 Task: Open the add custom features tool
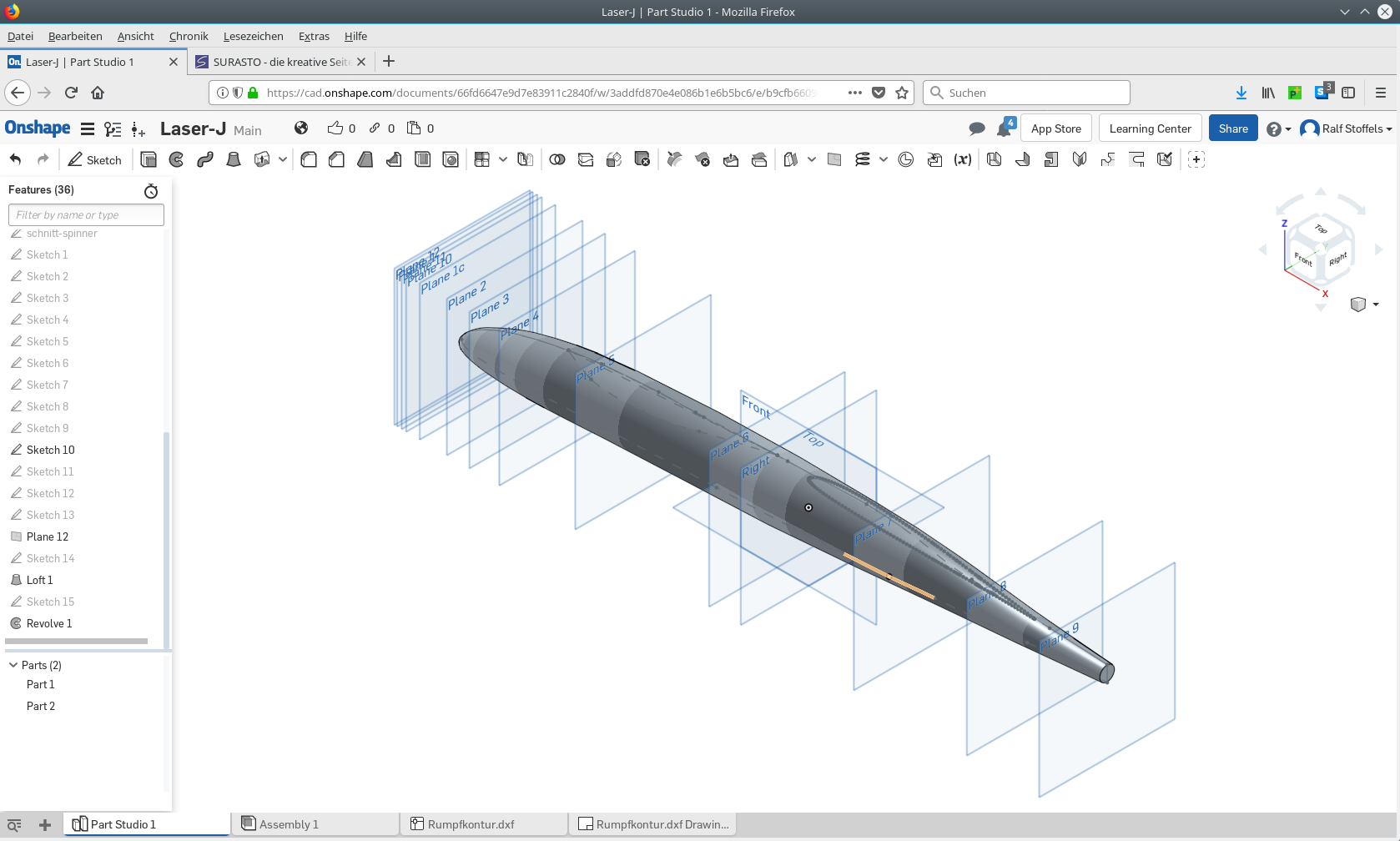tap(1196, 159)
